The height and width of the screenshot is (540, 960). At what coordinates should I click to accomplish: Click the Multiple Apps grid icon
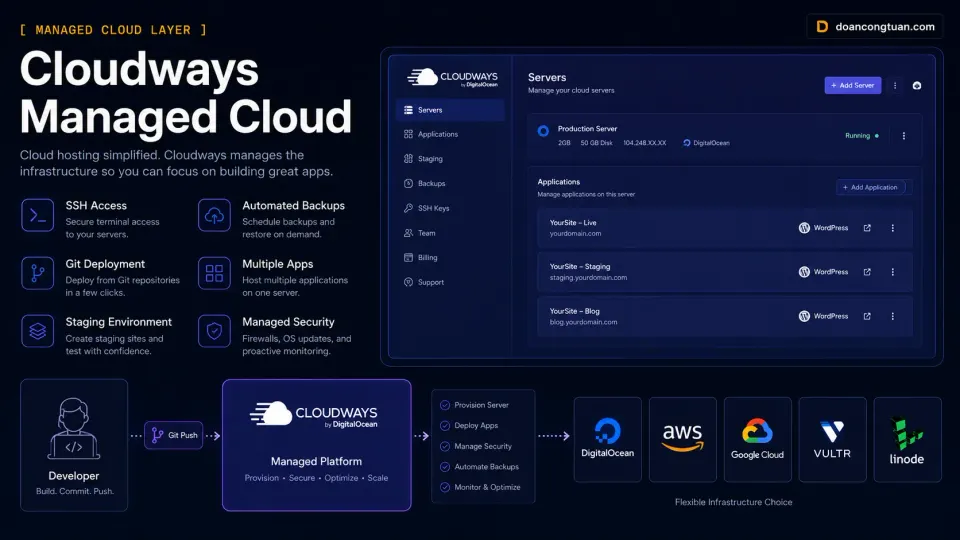point(214,273)
